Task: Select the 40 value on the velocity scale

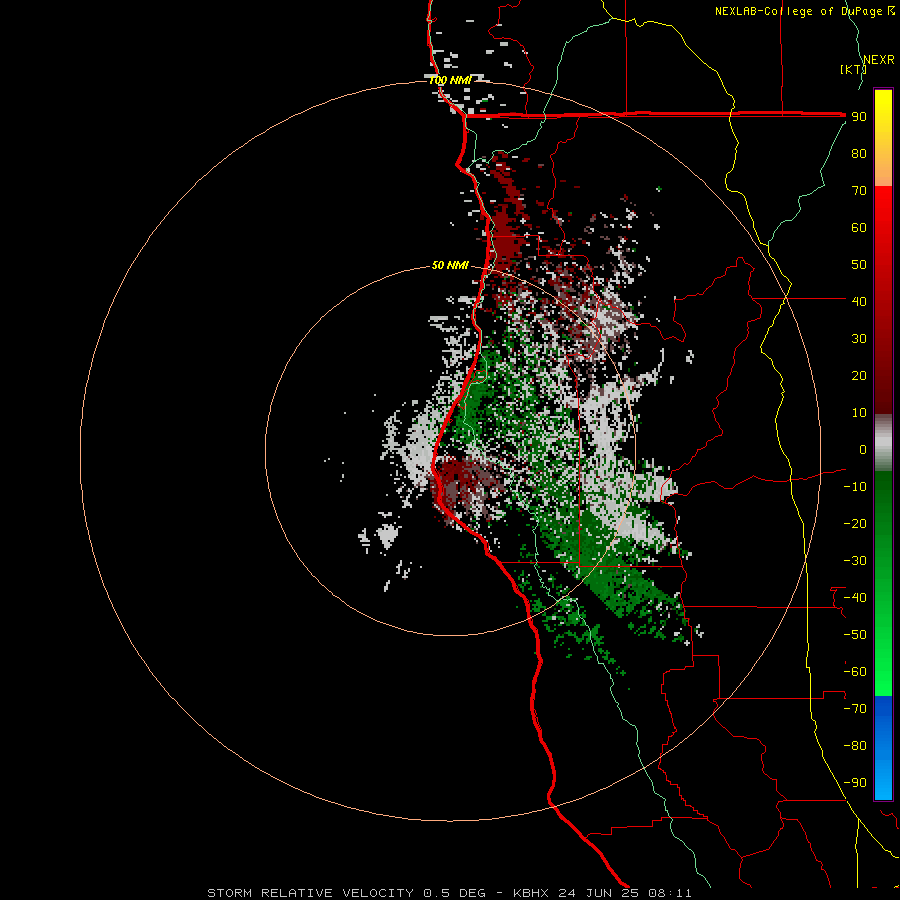Action: click(859, 302)
